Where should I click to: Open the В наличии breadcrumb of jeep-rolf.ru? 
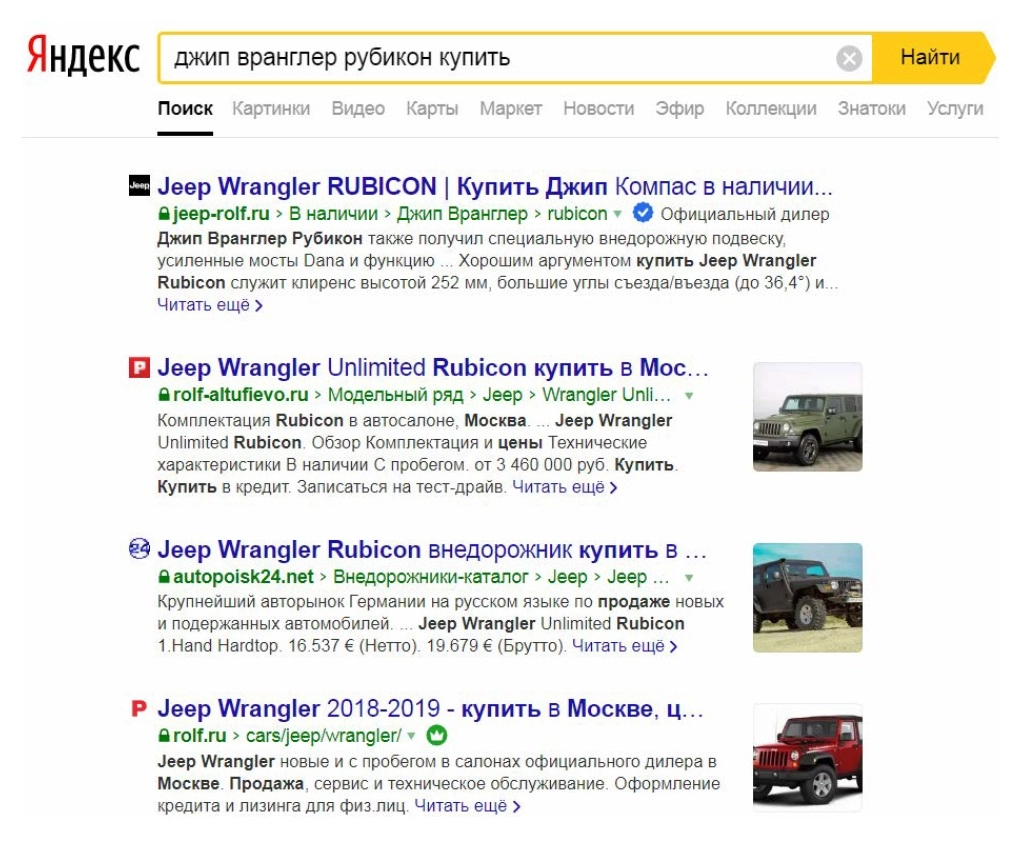pyautogui.click(x=333, y=214)
